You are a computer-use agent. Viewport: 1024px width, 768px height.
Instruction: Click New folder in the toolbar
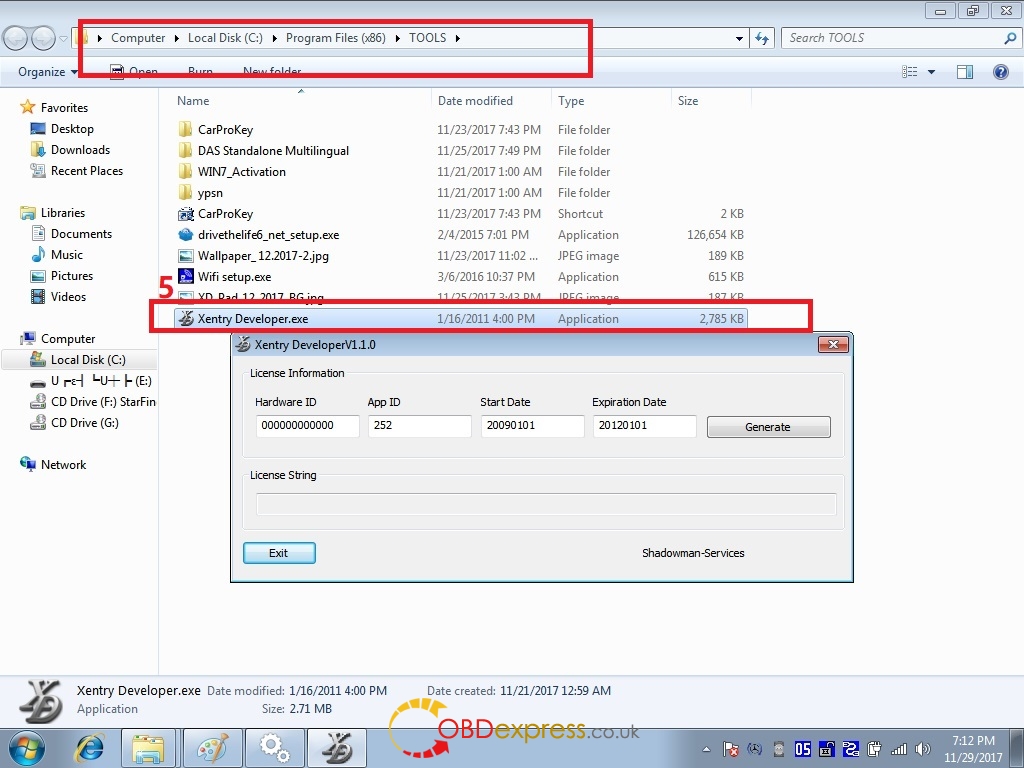coord(272,72)
